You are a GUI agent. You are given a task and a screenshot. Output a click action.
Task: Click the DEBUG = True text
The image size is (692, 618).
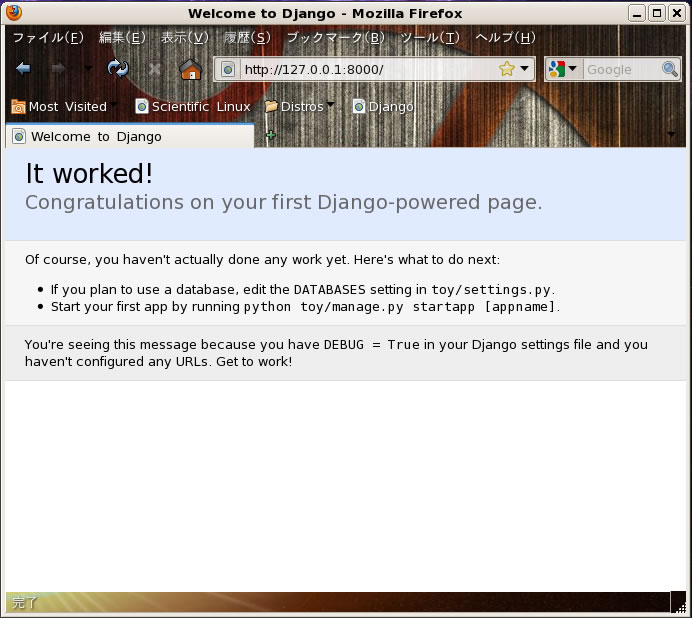coord(372,344)
